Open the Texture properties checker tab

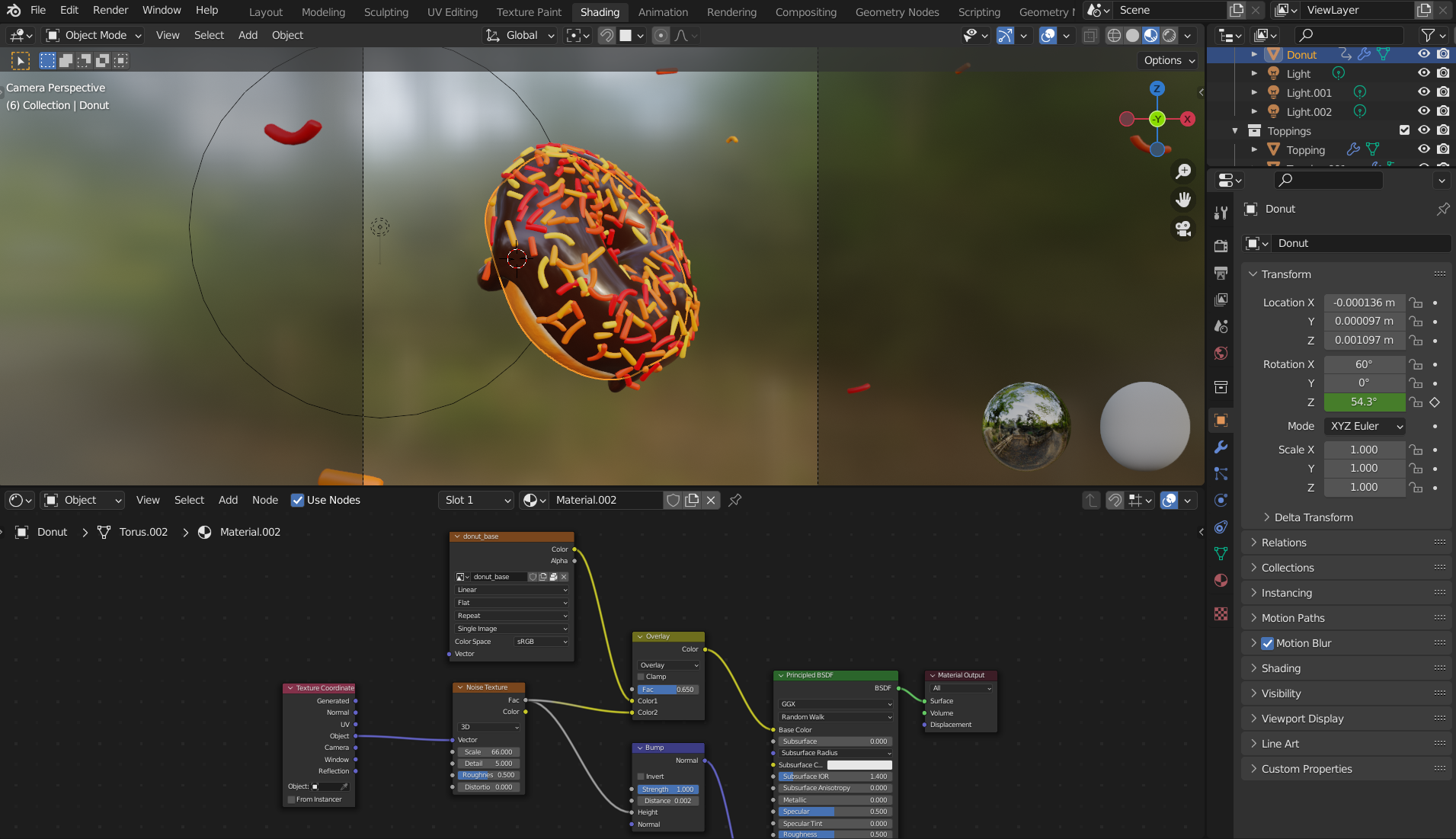tap(1221, 613)
